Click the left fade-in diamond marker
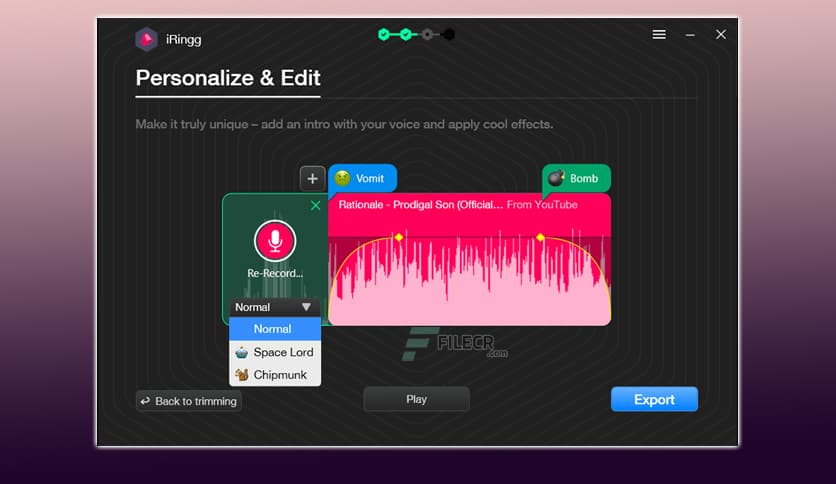The width and height of the screenshot is (836, 484). pyautogui.click(x=398, y=237)
